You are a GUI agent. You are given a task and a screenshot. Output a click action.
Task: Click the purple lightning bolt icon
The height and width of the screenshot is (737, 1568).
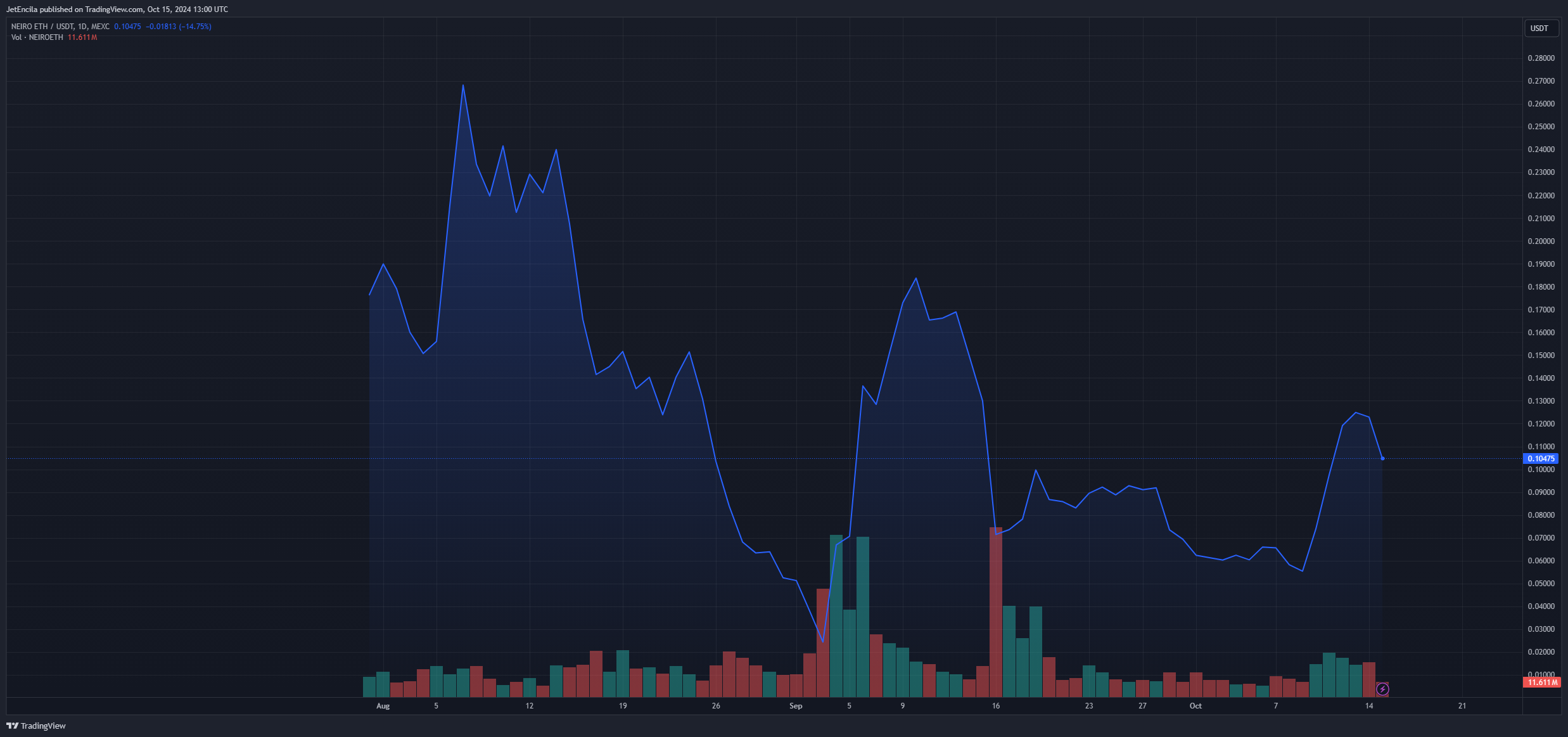[1382, 689]
